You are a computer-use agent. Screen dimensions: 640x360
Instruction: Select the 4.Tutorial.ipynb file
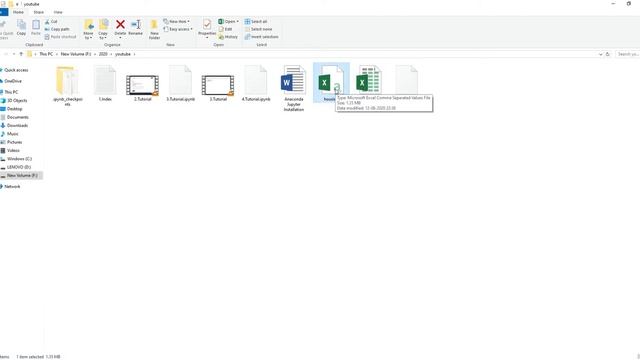point(256,84)
